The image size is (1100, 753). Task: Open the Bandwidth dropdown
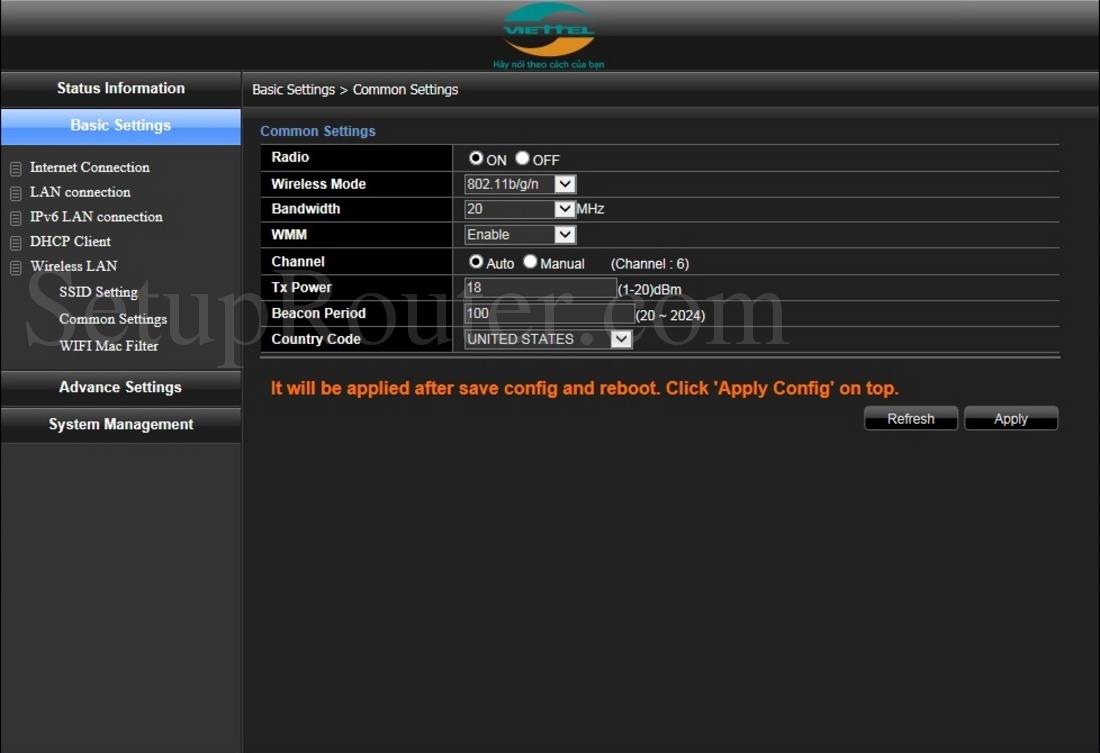click(564, 209)
